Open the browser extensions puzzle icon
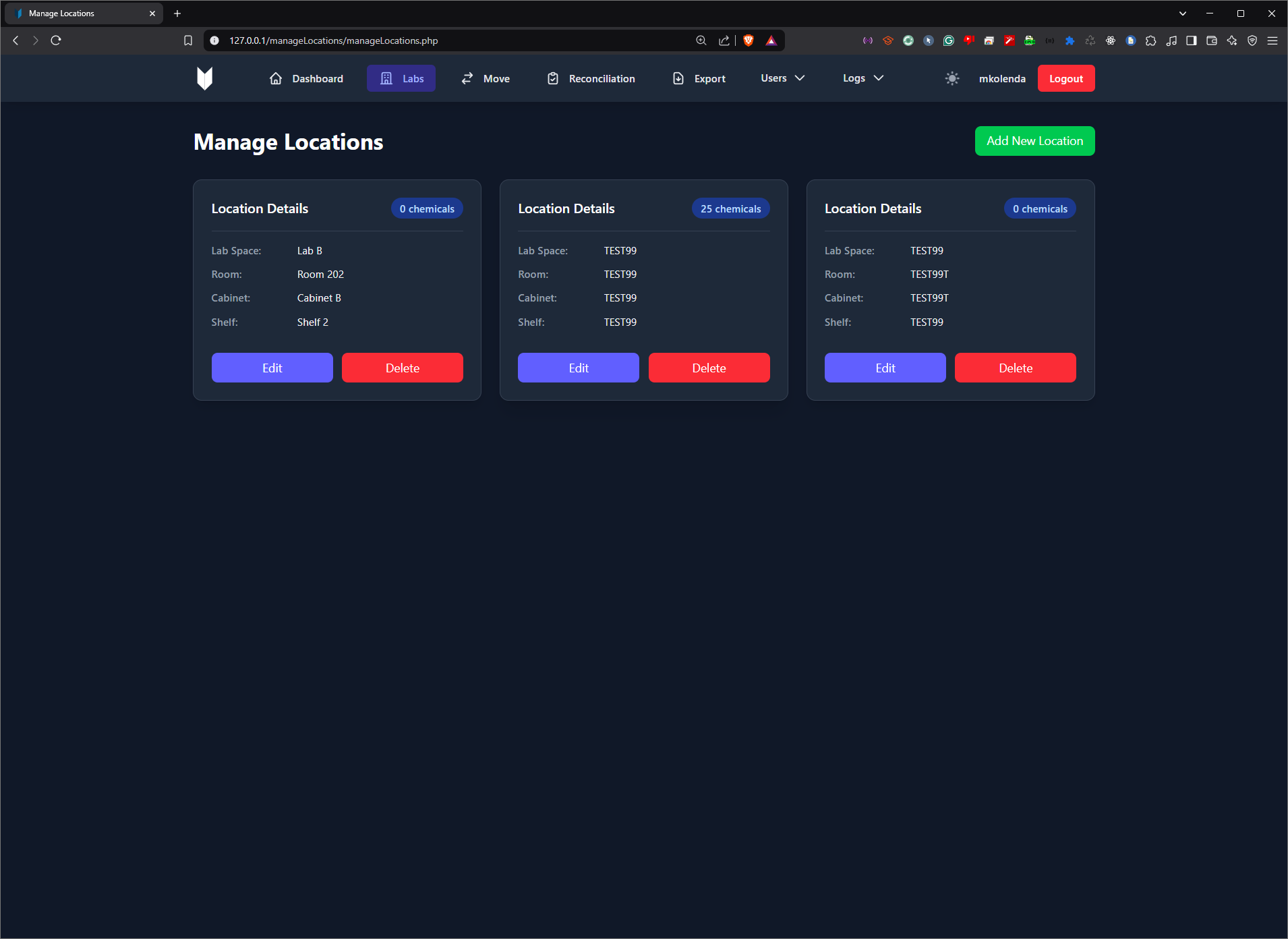 pos(1151,40)
